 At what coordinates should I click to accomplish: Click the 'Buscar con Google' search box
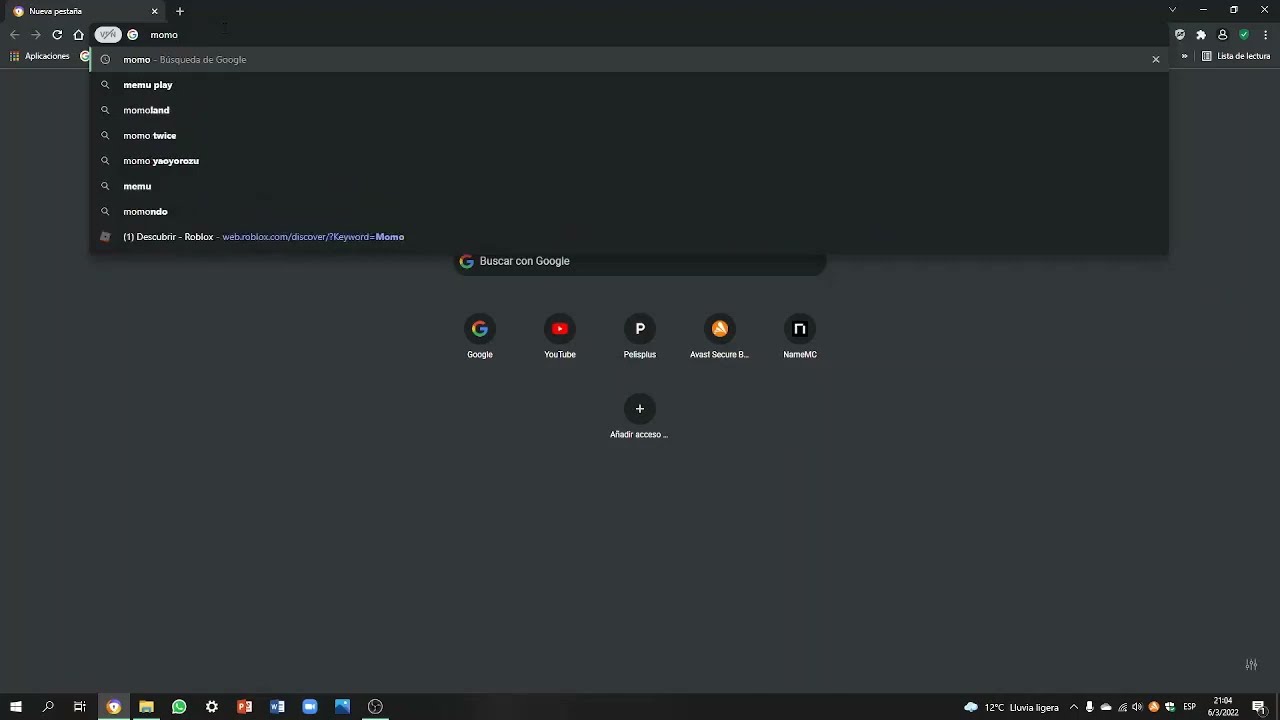click(x=640, y=262)
